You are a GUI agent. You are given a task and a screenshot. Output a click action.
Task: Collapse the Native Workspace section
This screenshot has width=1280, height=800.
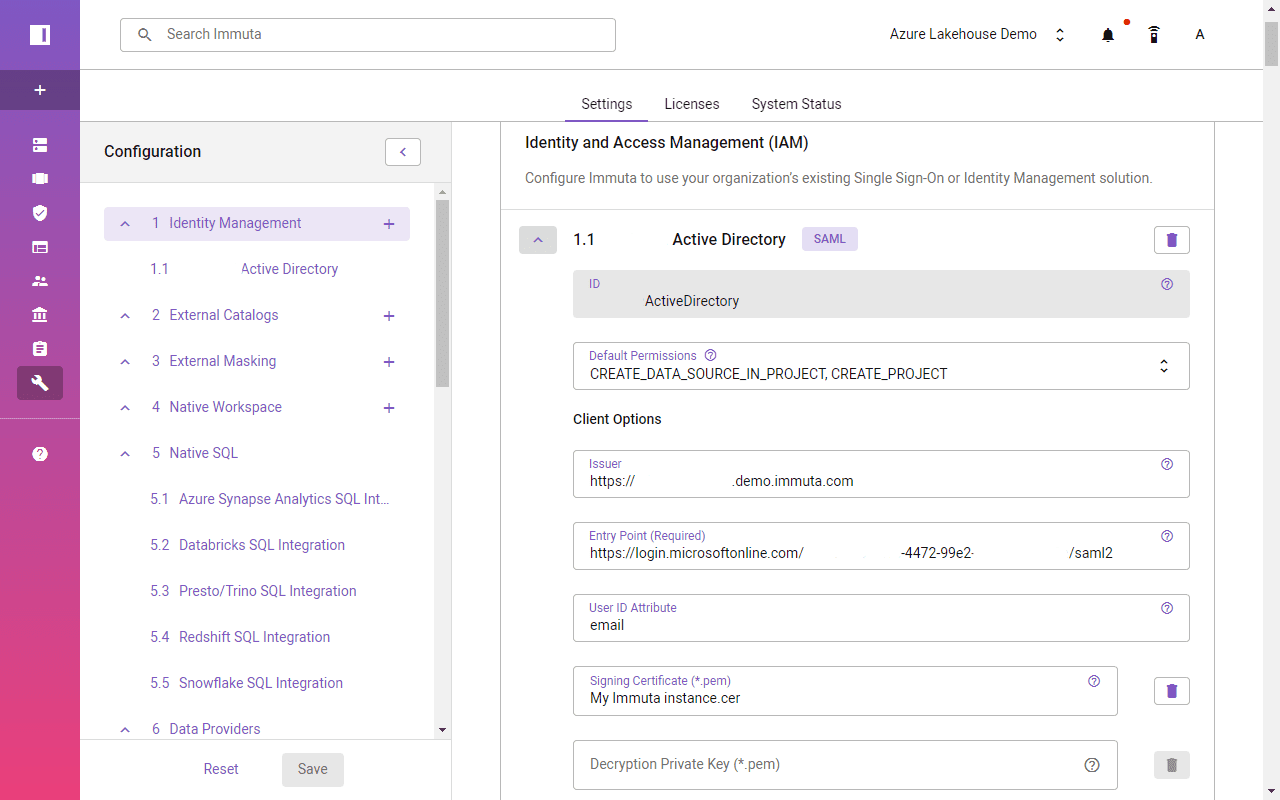click(x=125, y=408)
